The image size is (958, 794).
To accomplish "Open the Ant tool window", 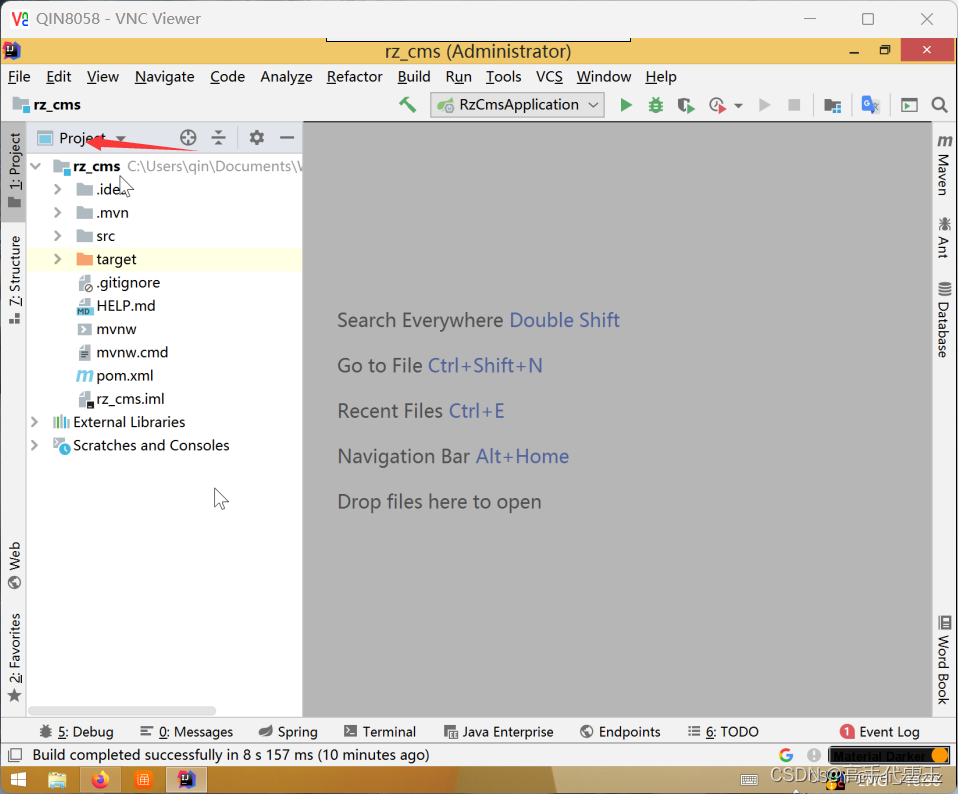I will coord(944,238).
